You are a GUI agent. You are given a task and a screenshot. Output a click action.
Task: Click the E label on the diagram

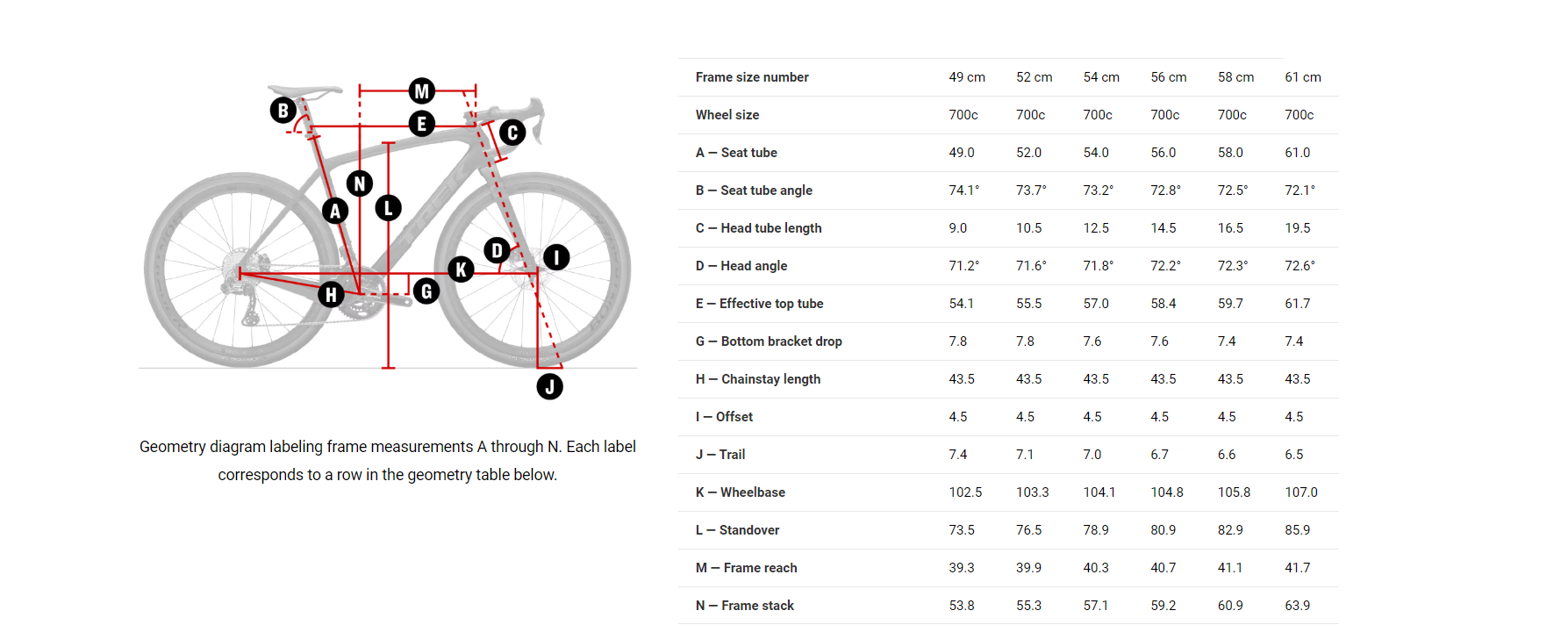pyautogui.click(x=422, y=124)
